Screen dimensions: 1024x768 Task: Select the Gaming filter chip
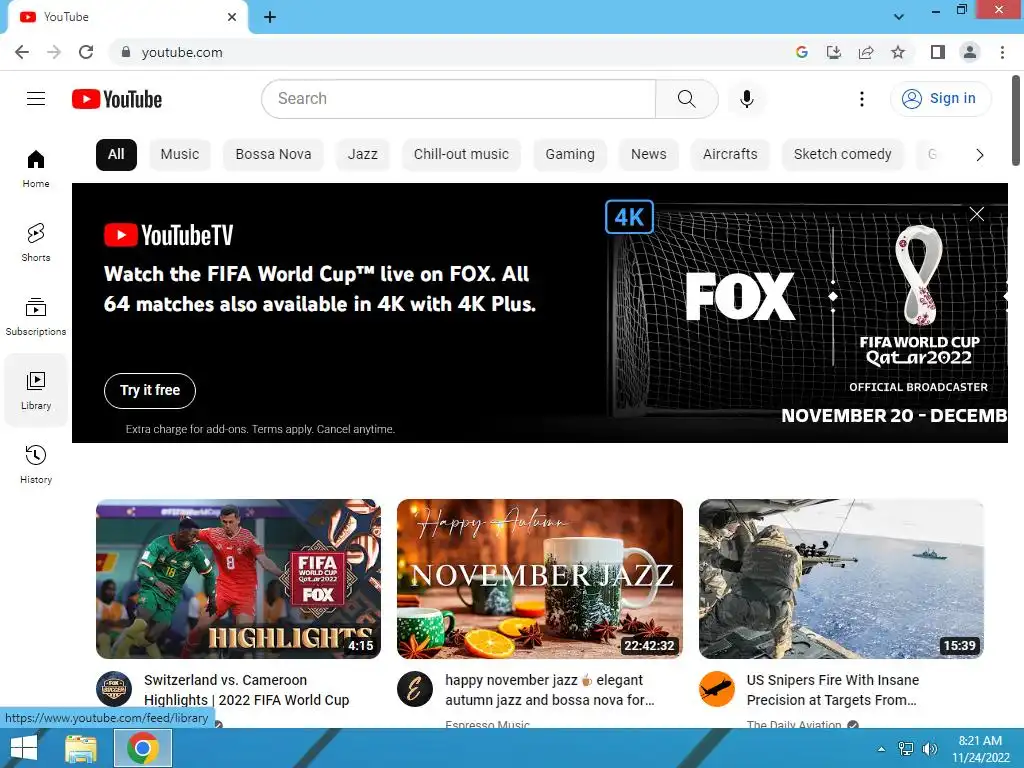570,155
